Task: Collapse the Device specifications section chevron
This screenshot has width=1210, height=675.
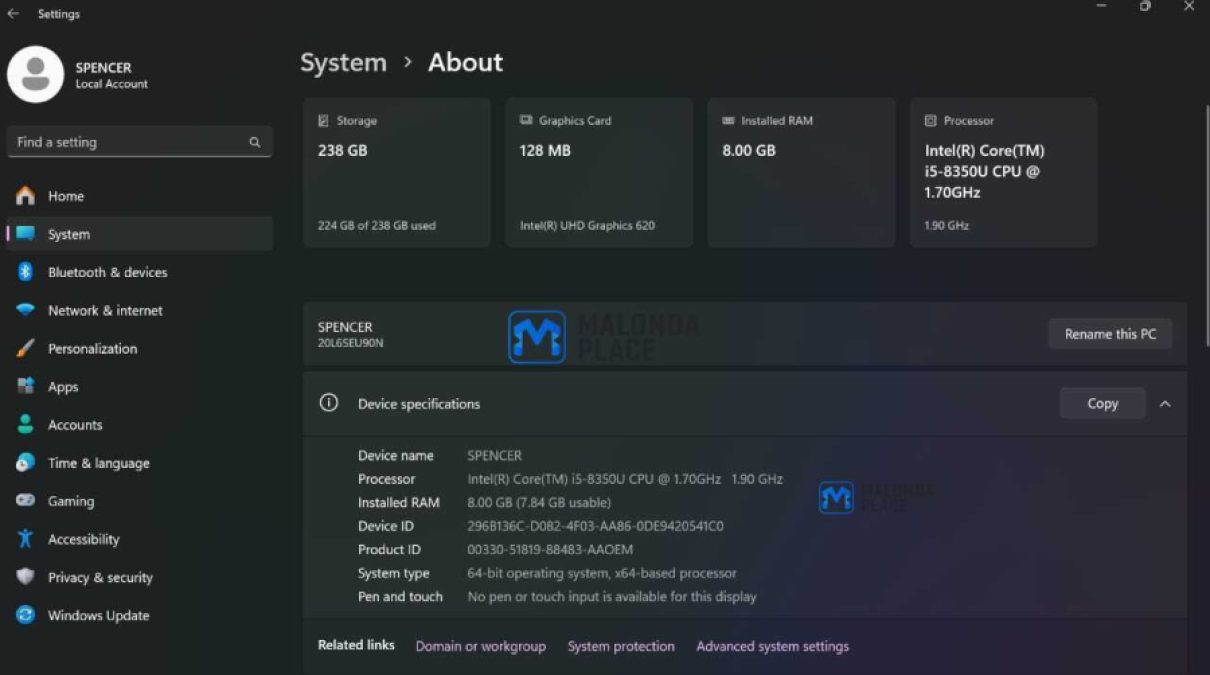Action: pyautogui.click(x=1165, y=404)
